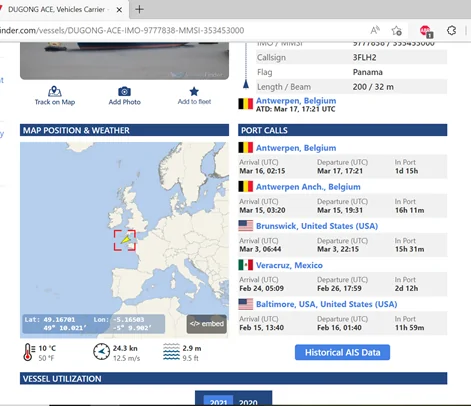Click the ad blocker extension icon

tap(426, 31)
